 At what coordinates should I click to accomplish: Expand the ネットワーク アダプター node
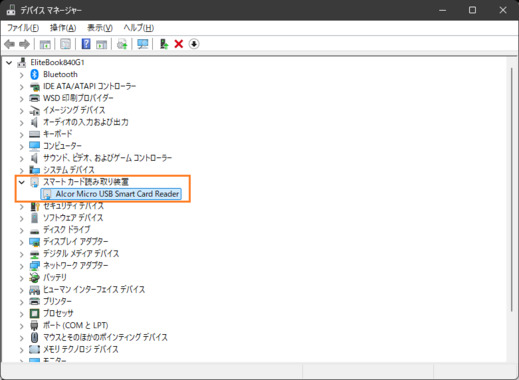point(22,266)
